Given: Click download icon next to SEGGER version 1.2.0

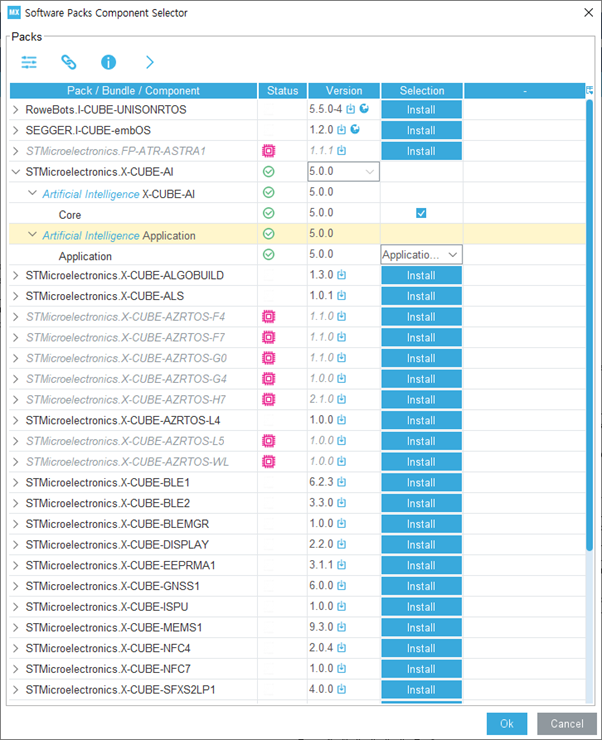Looking at the screenshot, I should pos(342,130).
